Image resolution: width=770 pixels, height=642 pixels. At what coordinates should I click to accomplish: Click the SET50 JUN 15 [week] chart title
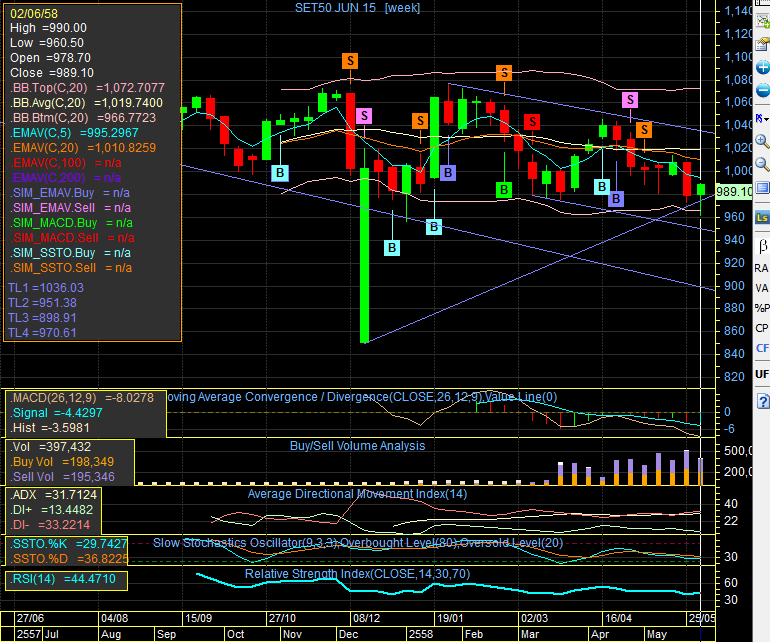357,8
